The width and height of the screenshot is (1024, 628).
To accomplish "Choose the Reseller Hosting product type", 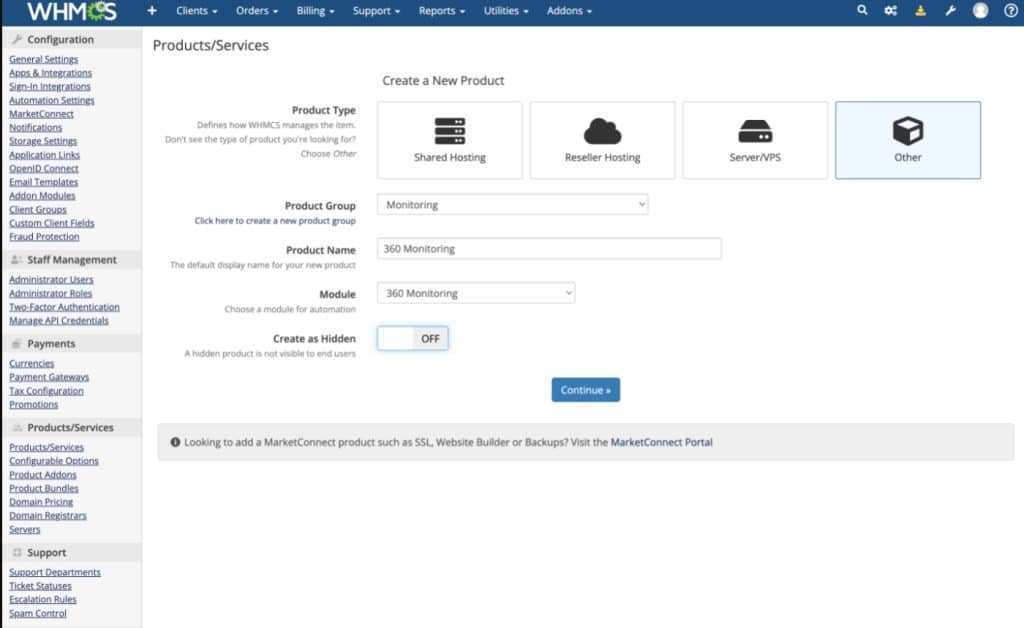I will [603, 140].
